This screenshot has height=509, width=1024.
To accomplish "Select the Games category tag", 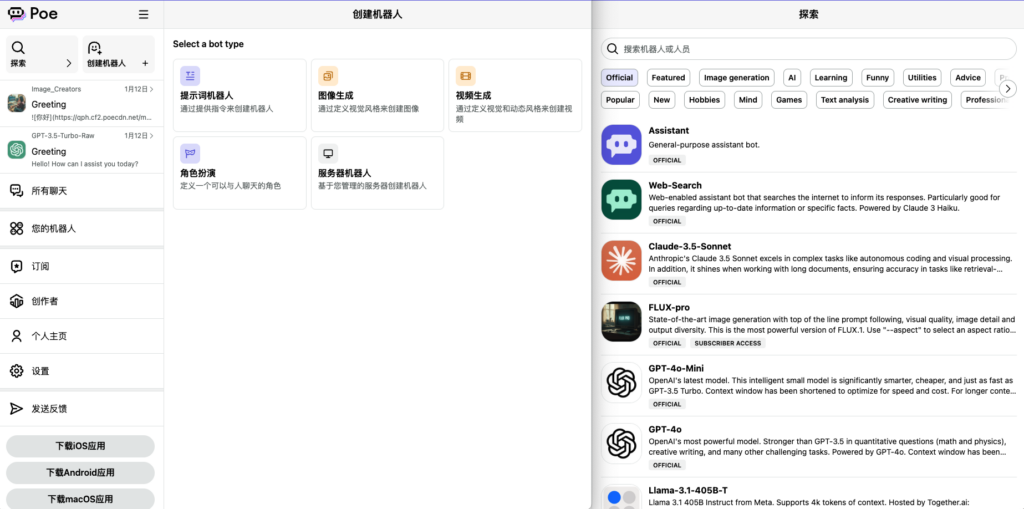I will coord(789,100).
